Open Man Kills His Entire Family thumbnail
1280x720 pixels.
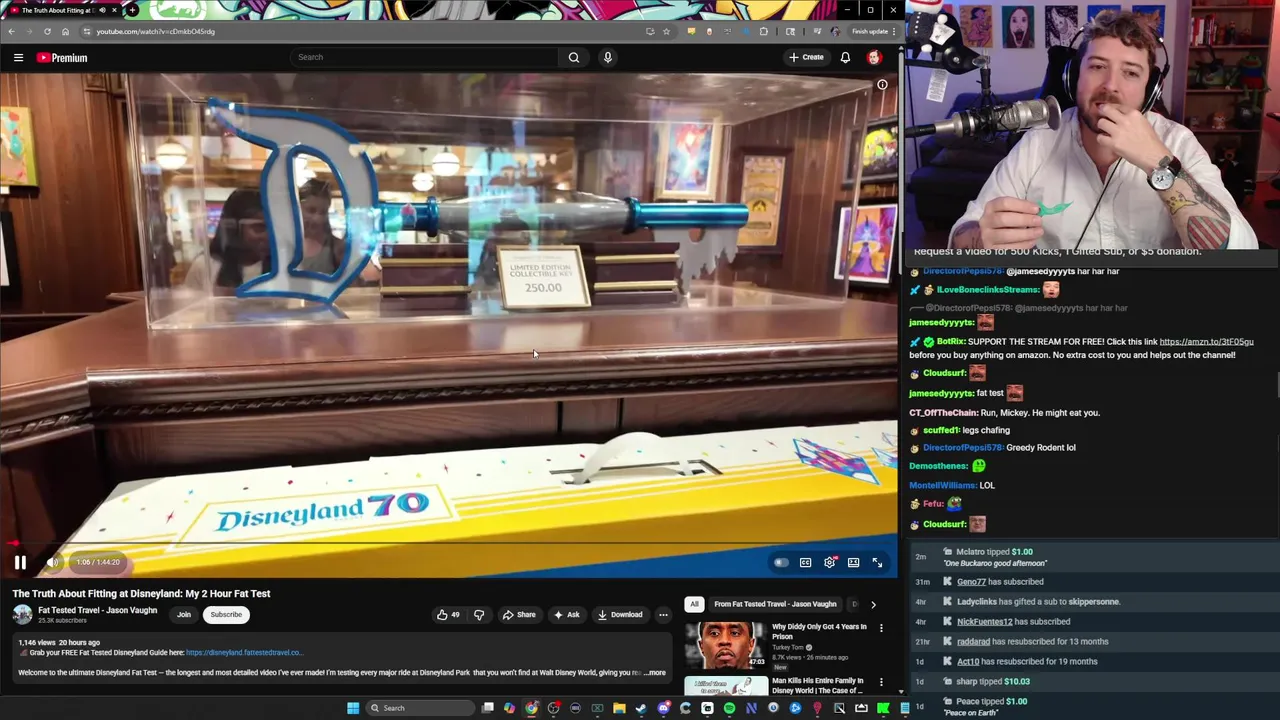726,686
